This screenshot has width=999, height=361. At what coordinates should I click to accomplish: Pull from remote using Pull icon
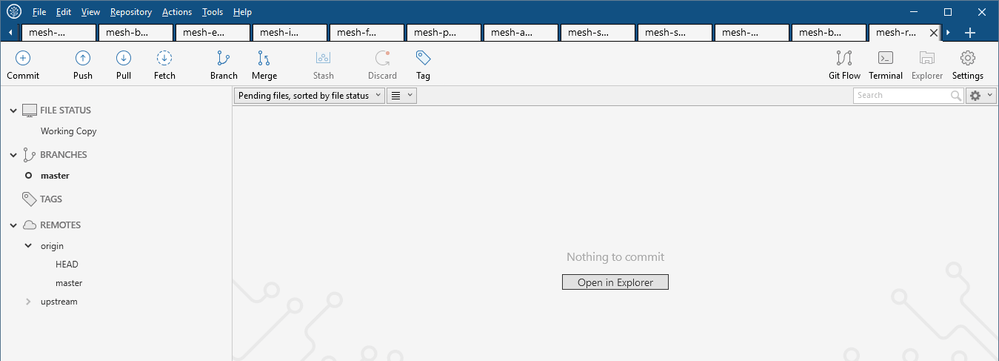124,59
